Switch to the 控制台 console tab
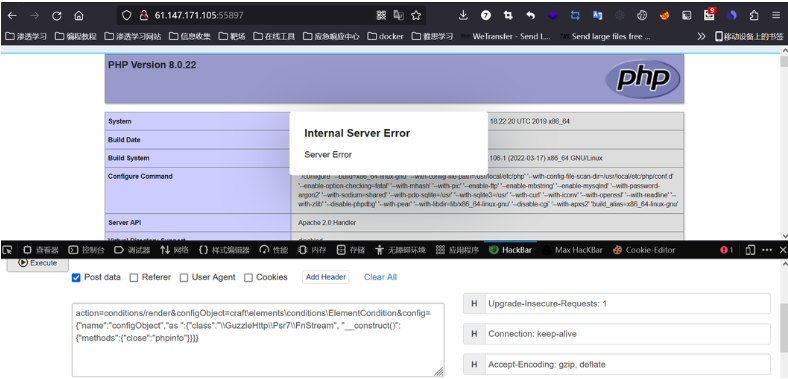The image size is (788, 379). [86, 250]
